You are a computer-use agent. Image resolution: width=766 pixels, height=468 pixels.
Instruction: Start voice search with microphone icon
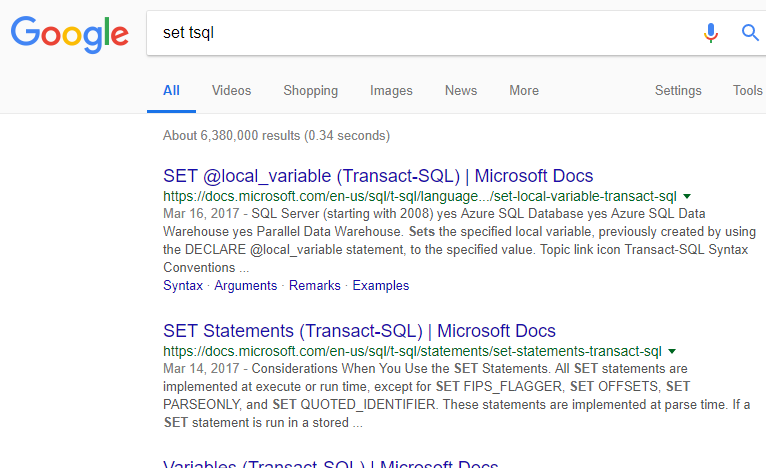tap(711, 33)
